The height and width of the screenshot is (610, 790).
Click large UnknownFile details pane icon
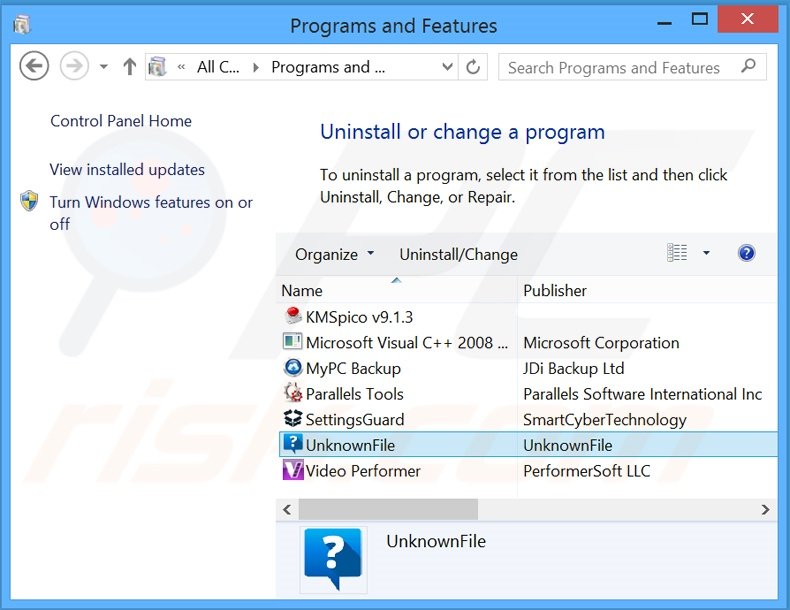point(333,559)
